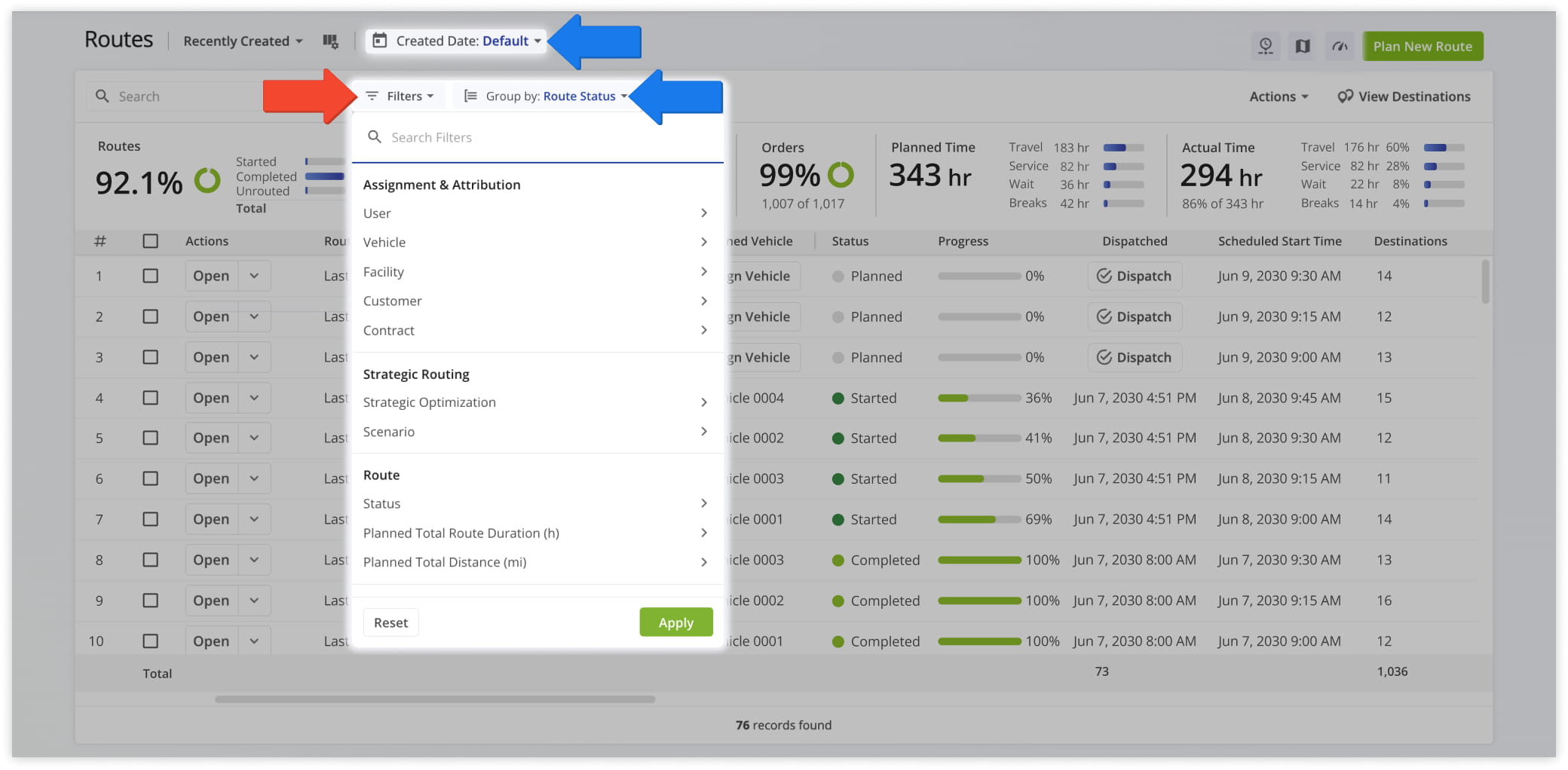Click the route timeline clock icon
Image resolution: width=1568 pixels, height=770 pixels.
(x=1266, y=46)
